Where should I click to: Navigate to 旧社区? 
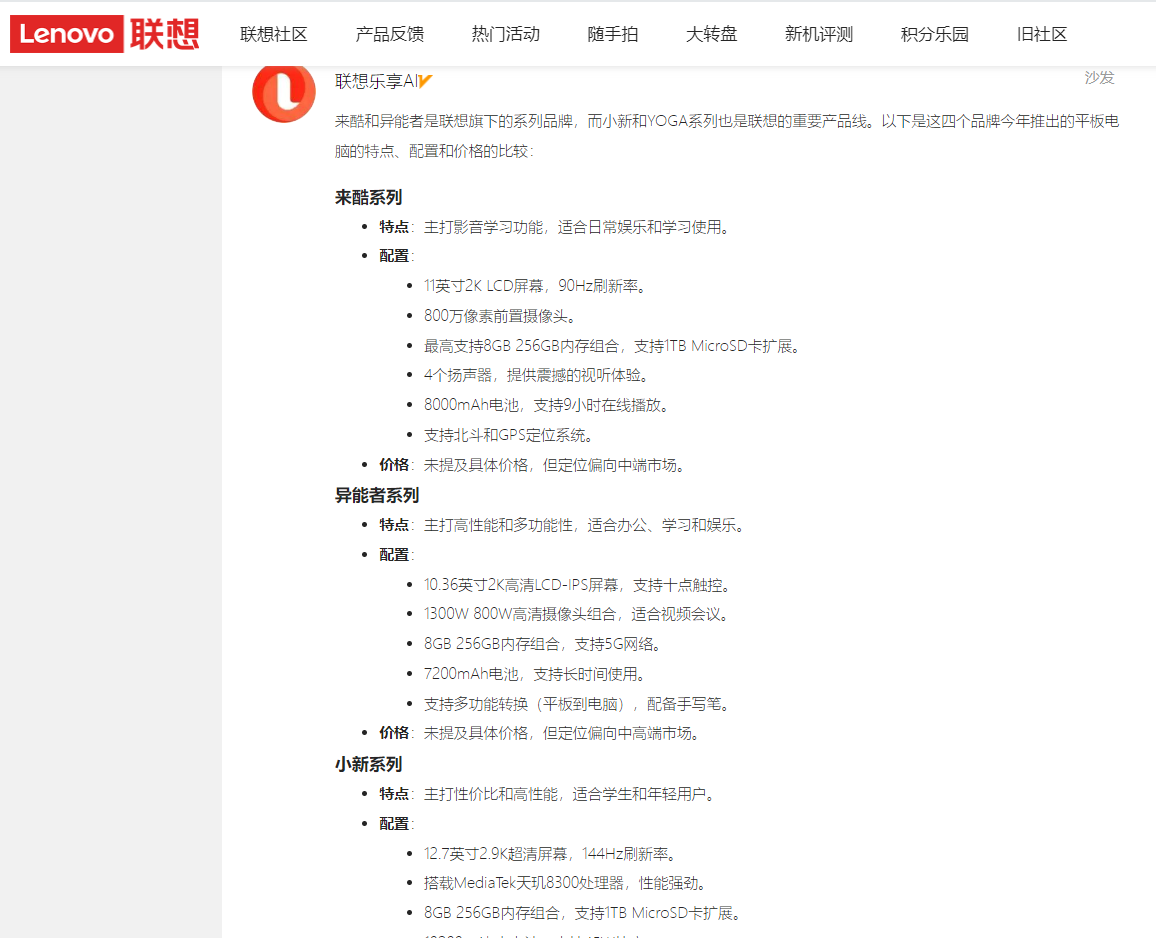1042,34
